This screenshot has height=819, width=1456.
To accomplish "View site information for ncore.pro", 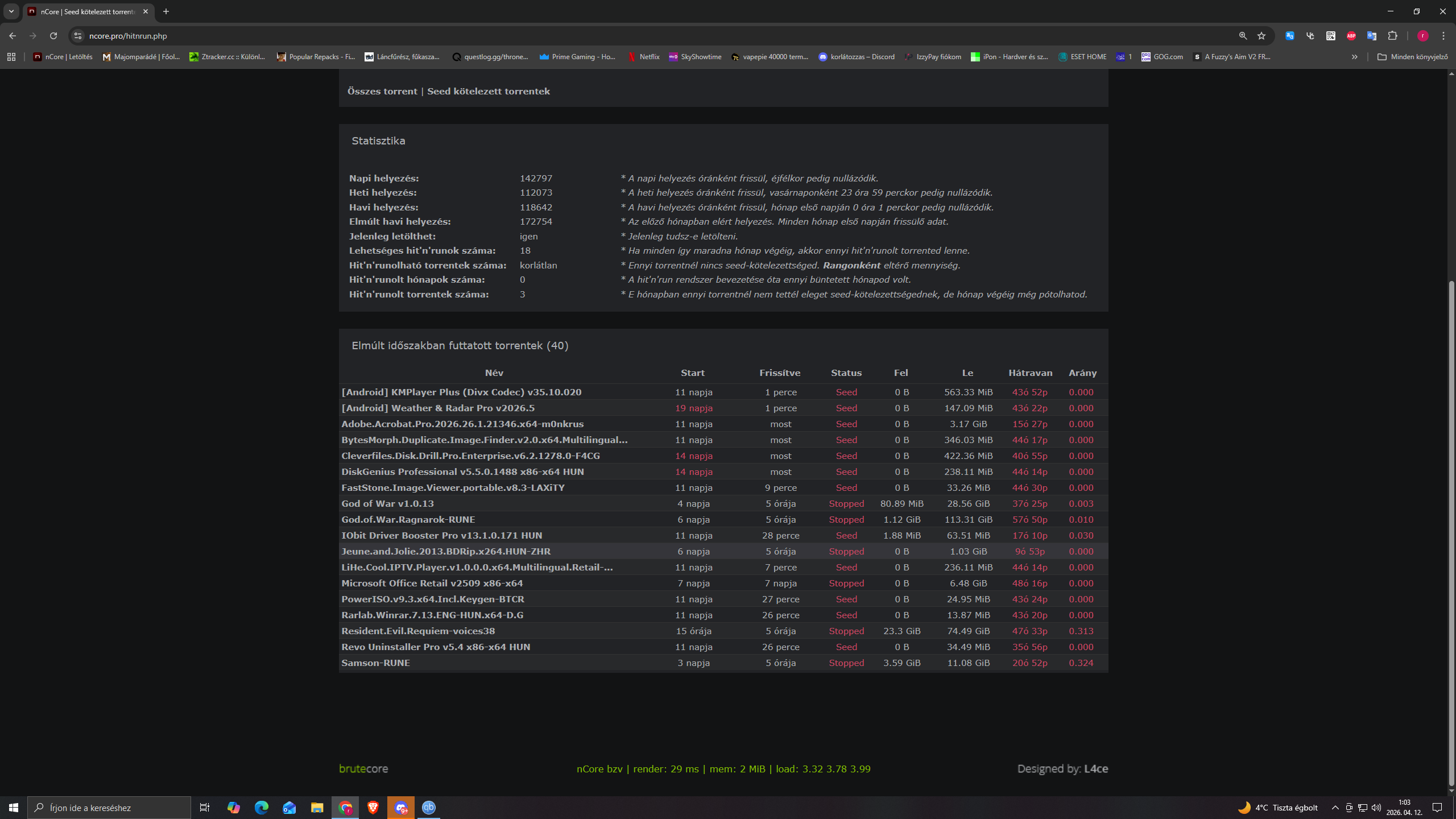I will tap(78, 36).
